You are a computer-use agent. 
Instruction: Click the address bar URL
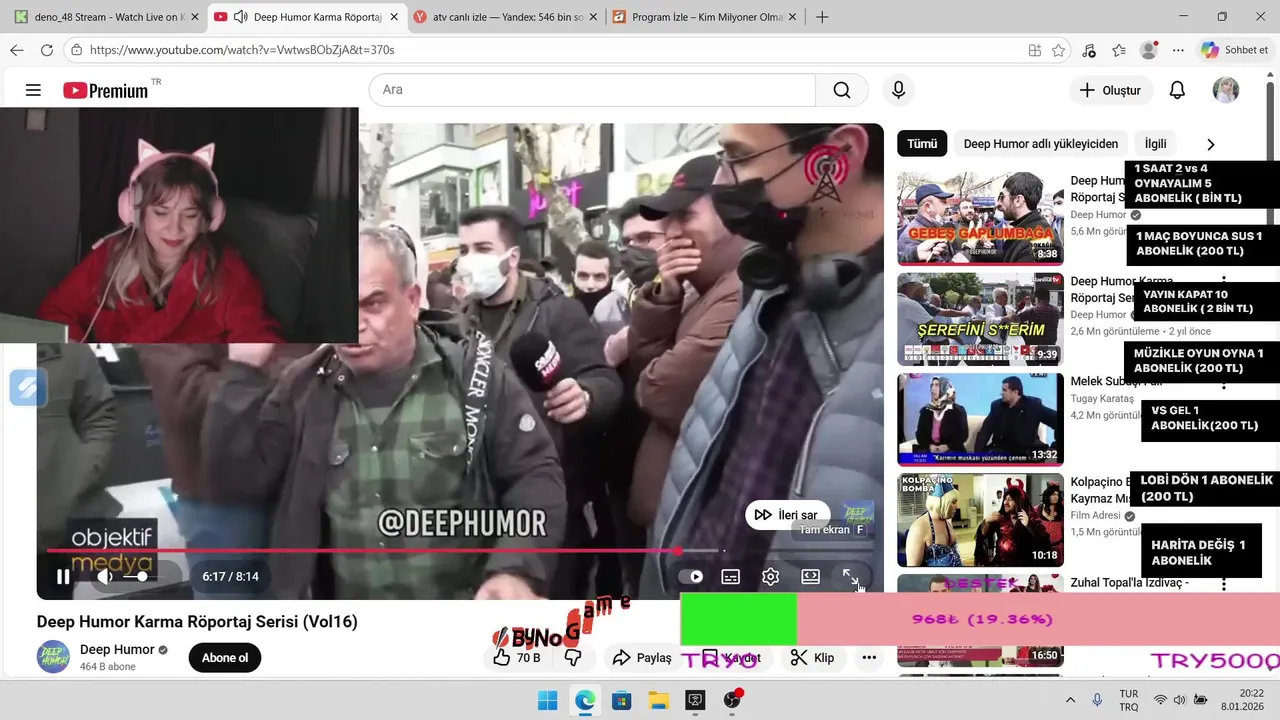click(x=242, y=50)
